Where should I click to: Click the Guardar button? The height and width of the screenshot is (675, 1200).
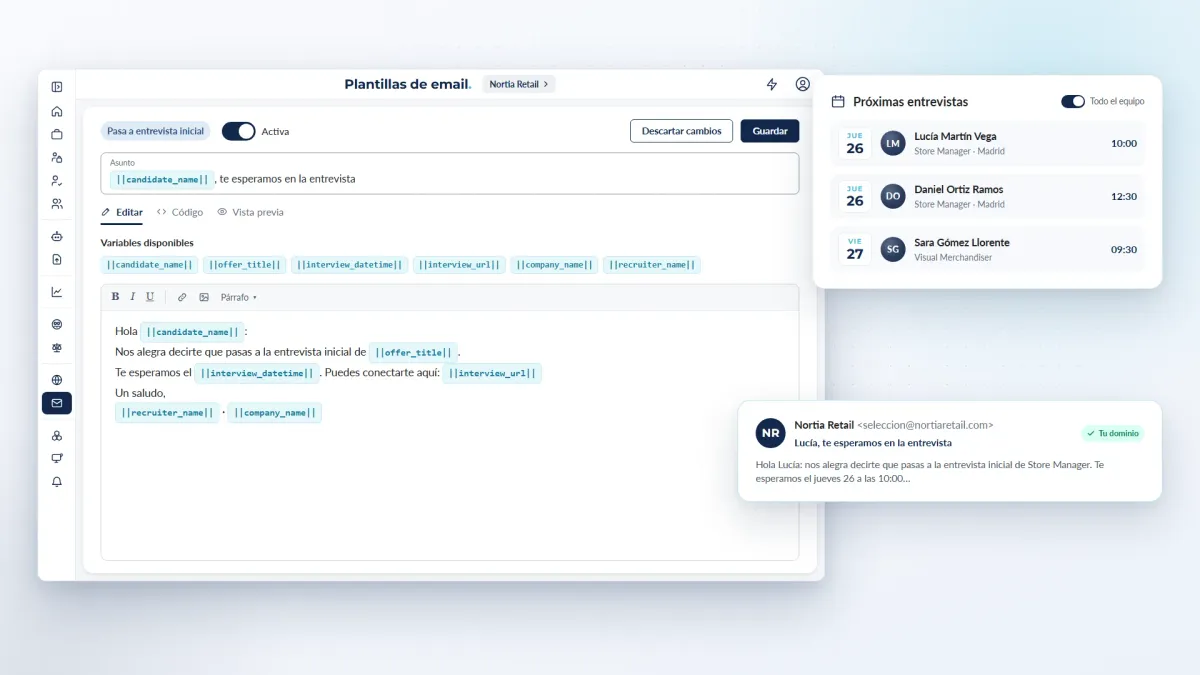[x=770, y=131]
